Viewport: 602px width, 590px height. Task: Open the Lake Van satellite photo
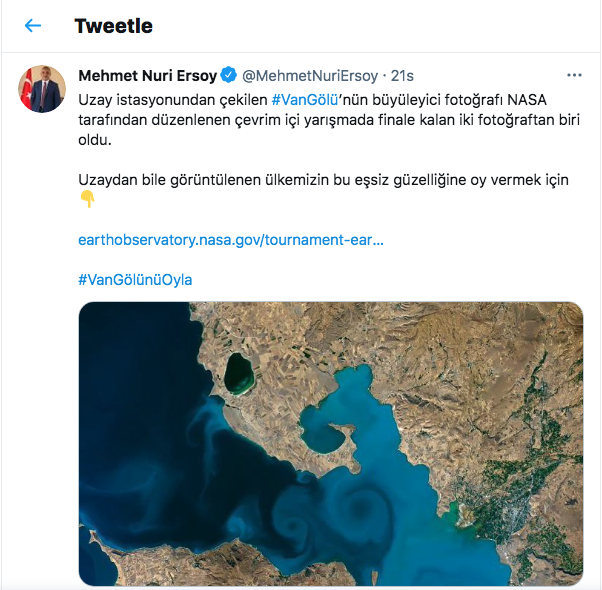click(x=330, y=443)
